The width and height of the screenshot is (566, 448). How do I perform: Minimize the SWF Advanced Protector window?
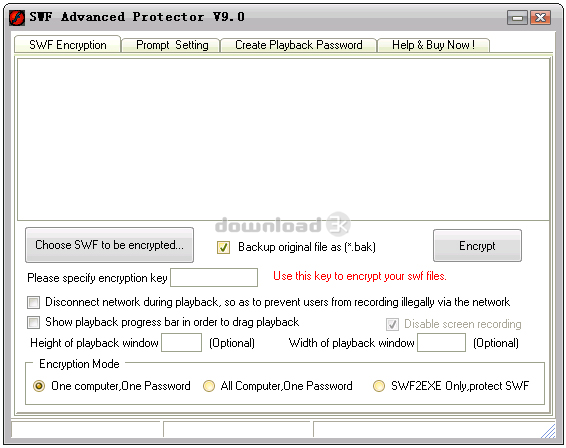pos(517,17)
